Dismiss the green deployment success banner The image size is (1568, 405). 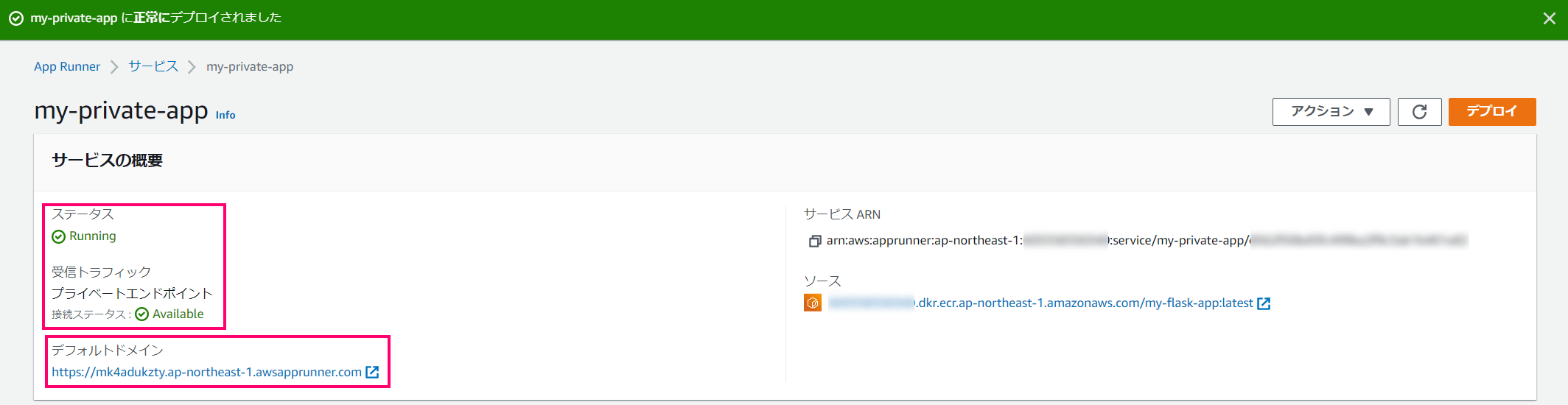pyautogui.click(x=1549, y=18)
